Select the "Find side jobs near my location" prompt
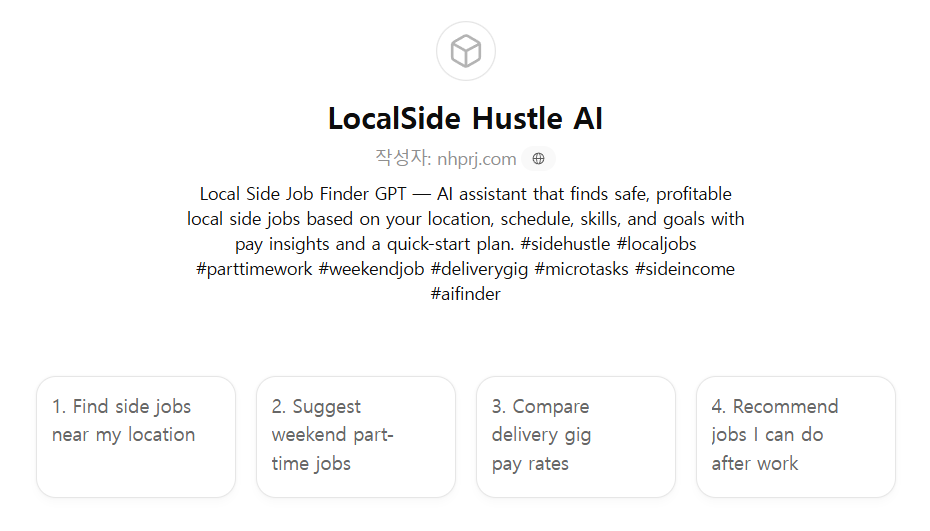Image resolution: width=930 pixels, height=531 pixels. (136, 436)
